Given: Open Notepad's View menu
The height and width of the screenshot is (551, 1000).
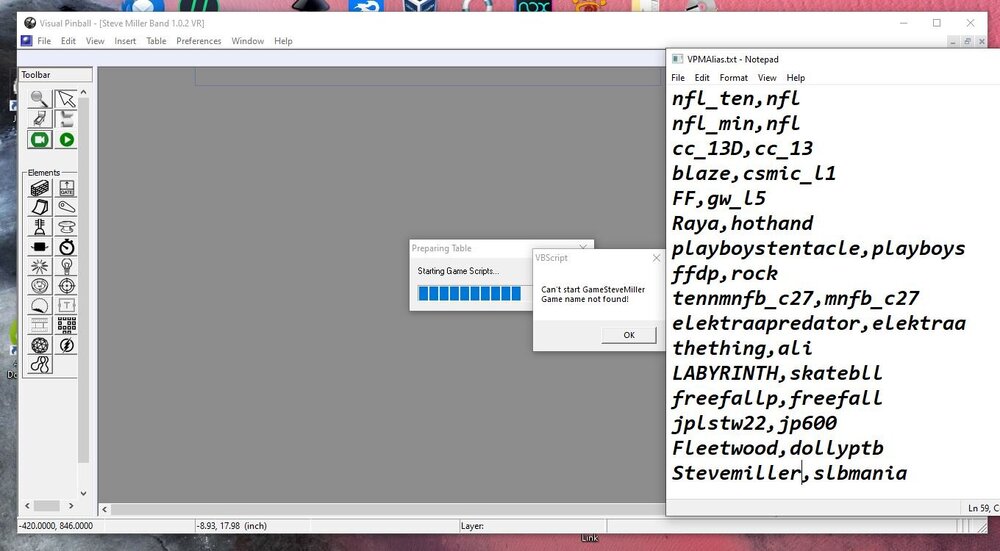Looking at the screenshot, I should (x=767, y=78).
